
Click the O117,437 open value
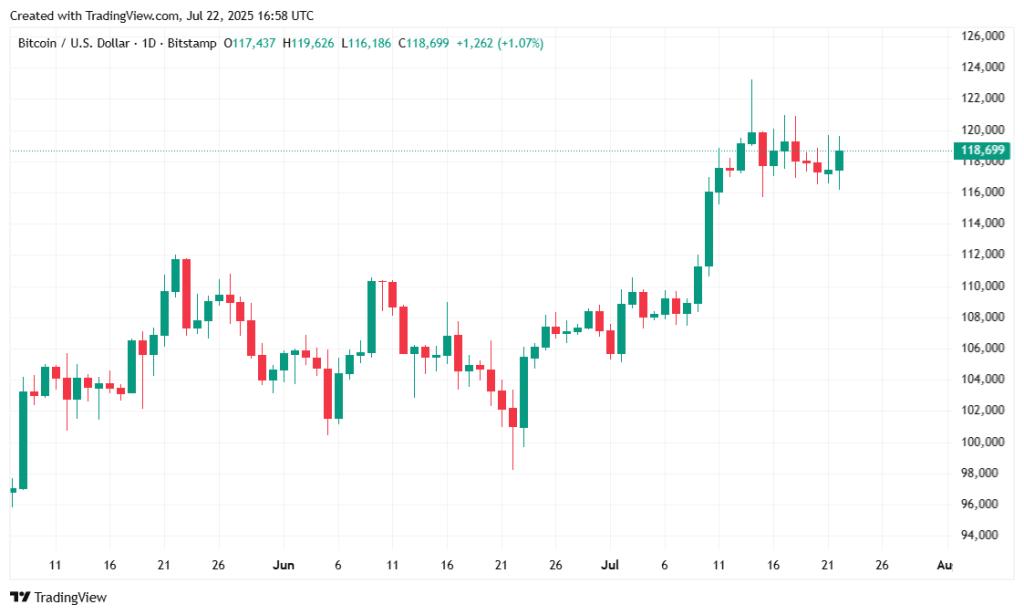[x=249, y=43]
